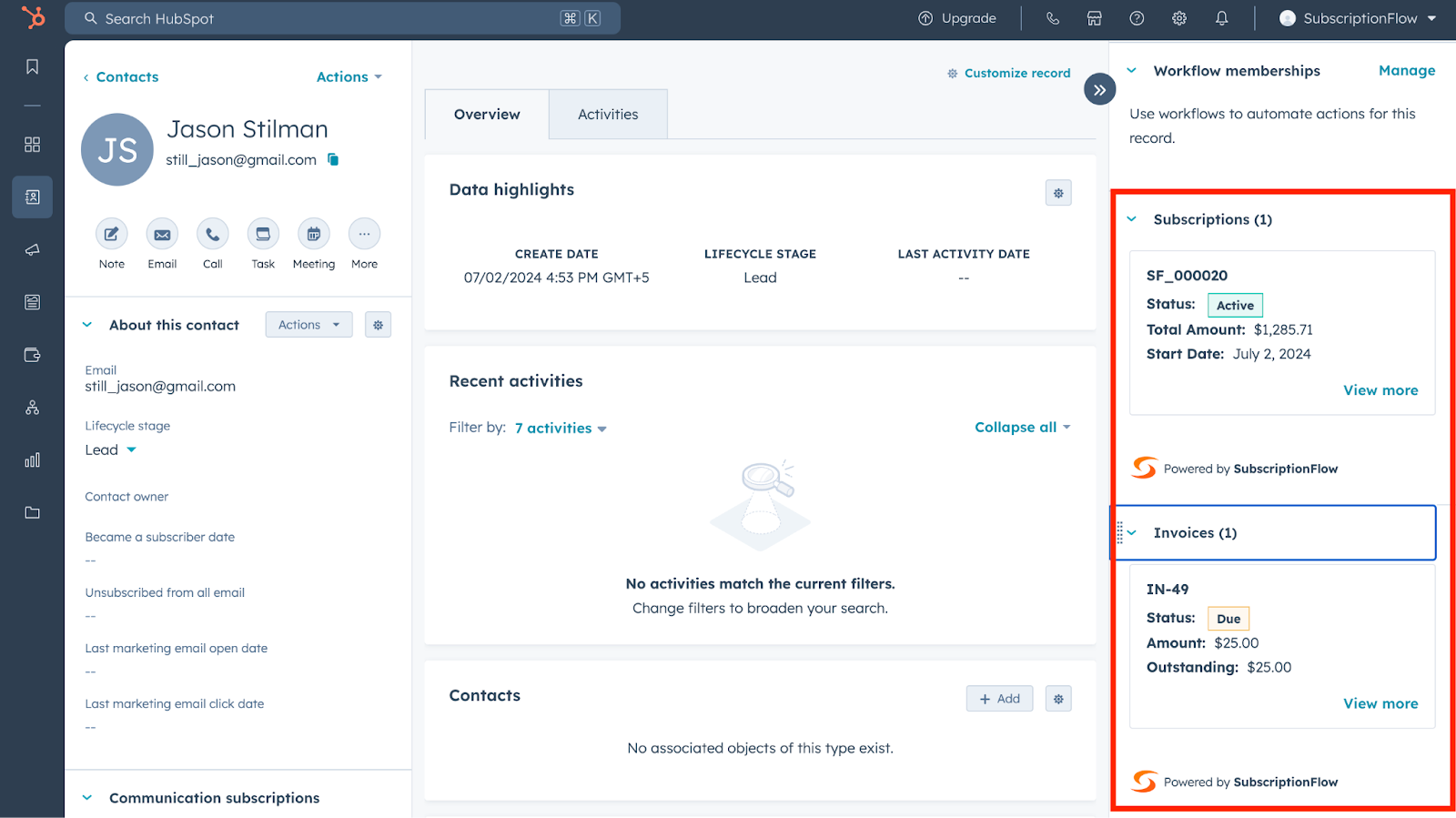Click the Upgrade button
Viewport: 1456px width, 818px height.
[957, 18]
